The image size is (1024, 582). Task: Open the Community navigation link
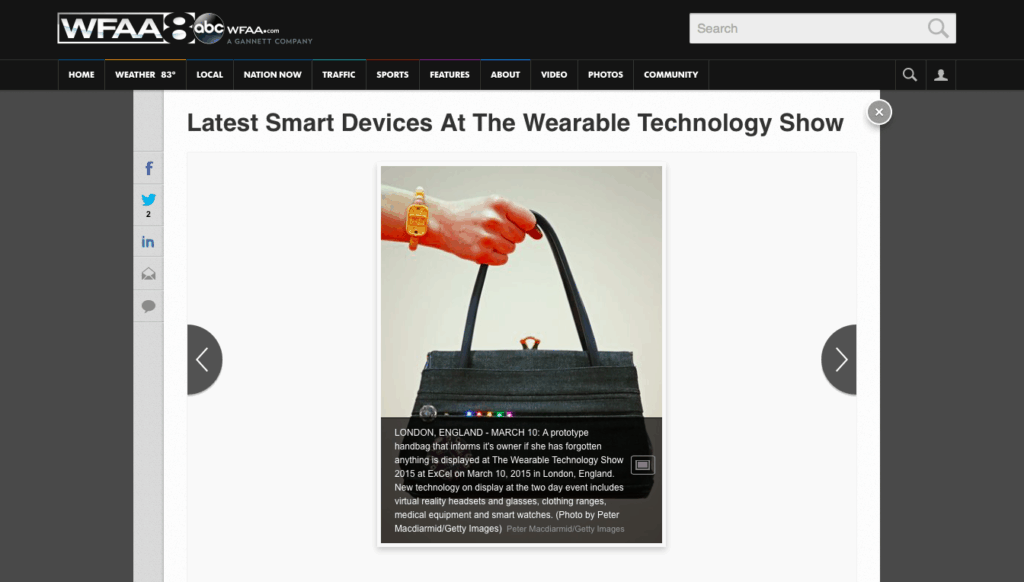(x=671, y=75)
